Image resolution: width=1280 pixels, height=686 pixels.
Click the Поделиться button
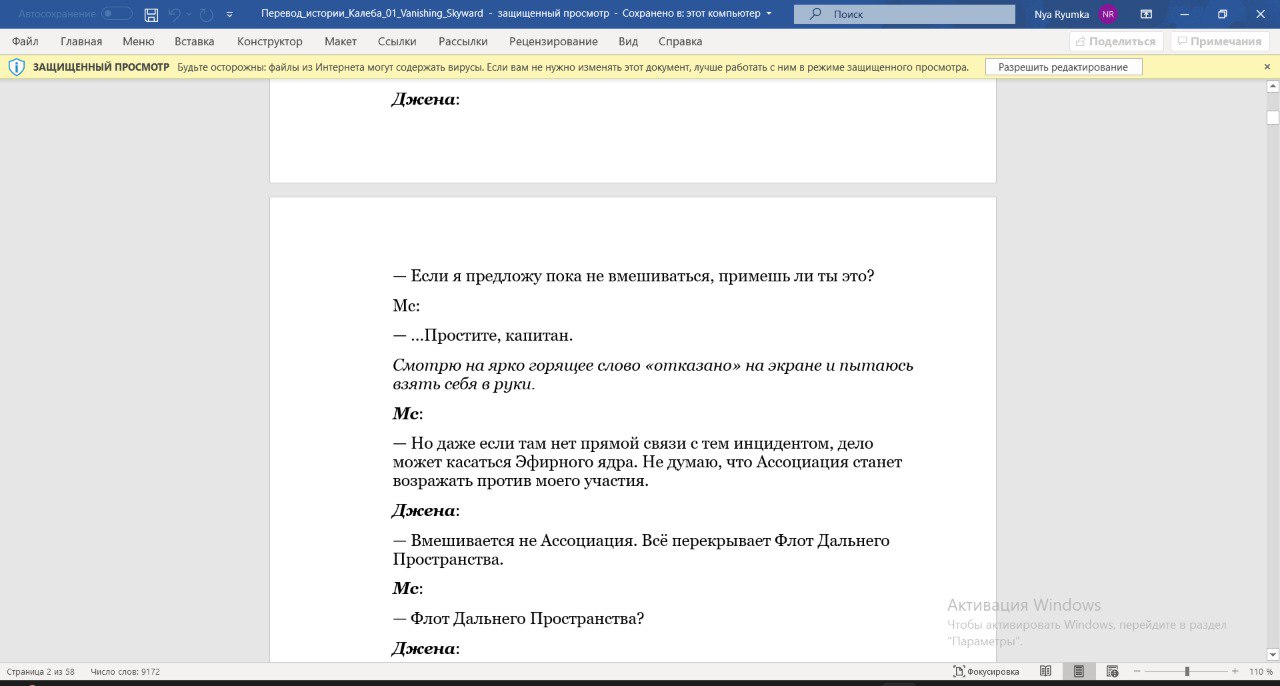[1117, 41]
